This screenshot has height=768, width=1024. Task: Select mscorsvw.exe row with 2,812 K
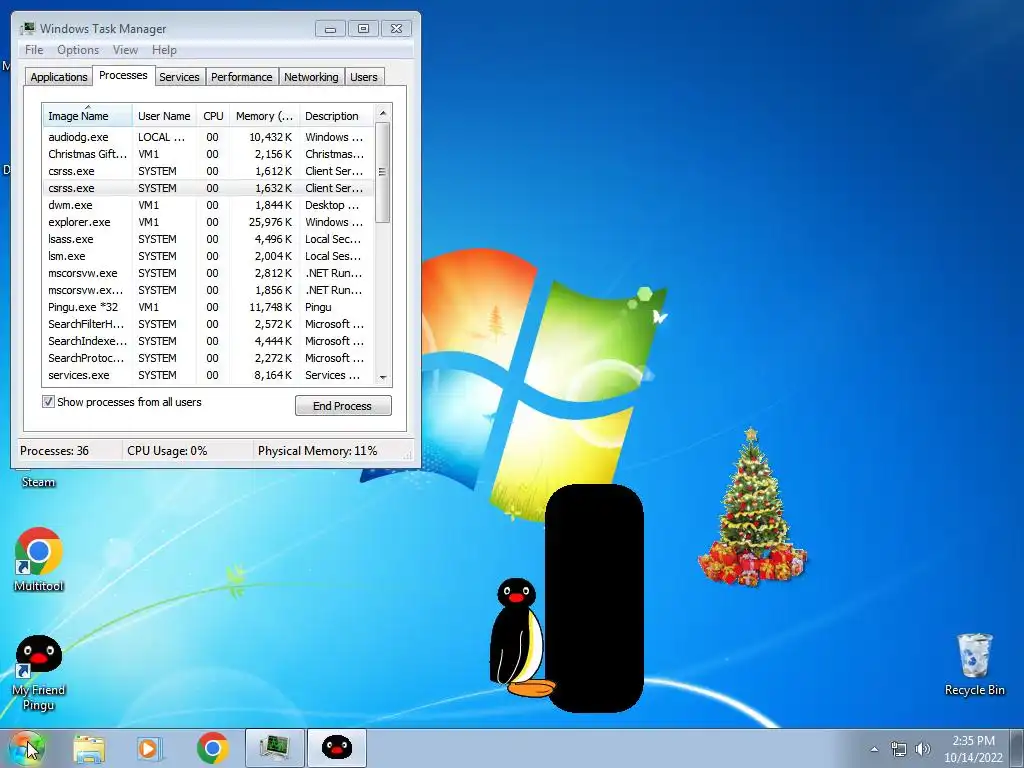(208, 273)
